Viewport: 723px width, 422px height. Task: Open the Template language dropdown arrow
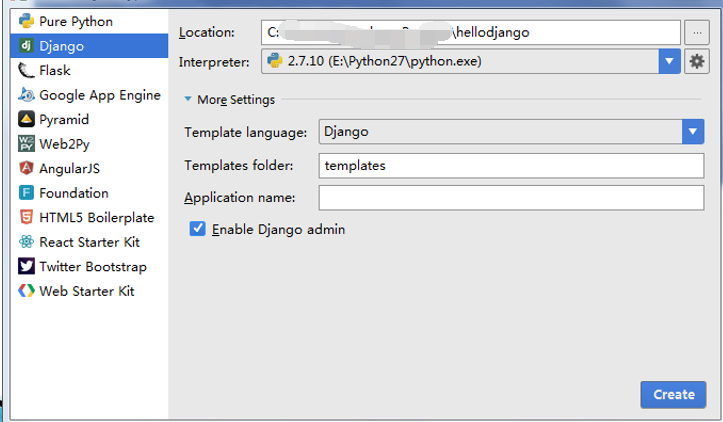pyautogui.click(x=693, y=131)
